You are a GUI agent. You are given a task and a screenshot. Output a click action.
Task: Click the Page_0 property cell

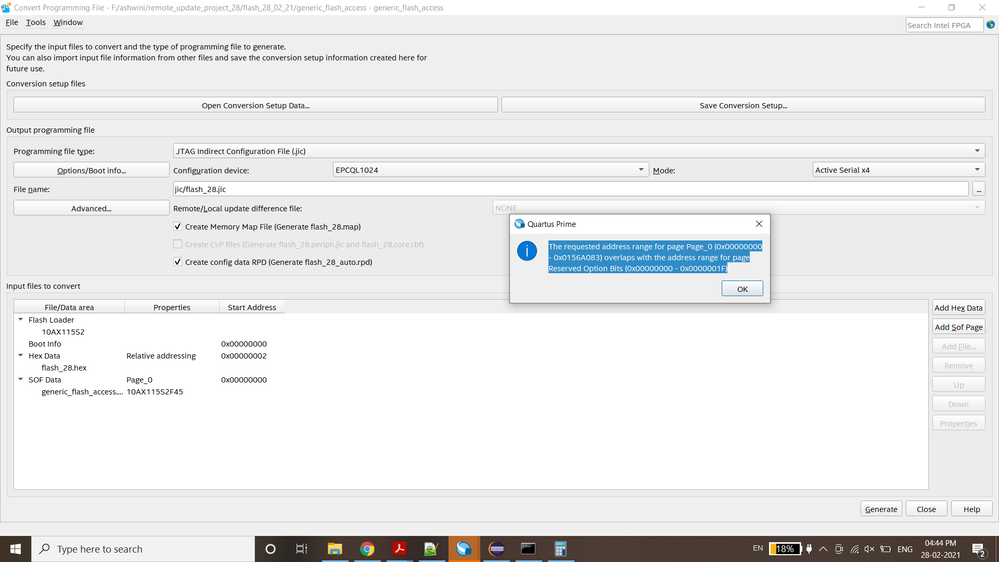coord(139,380)
